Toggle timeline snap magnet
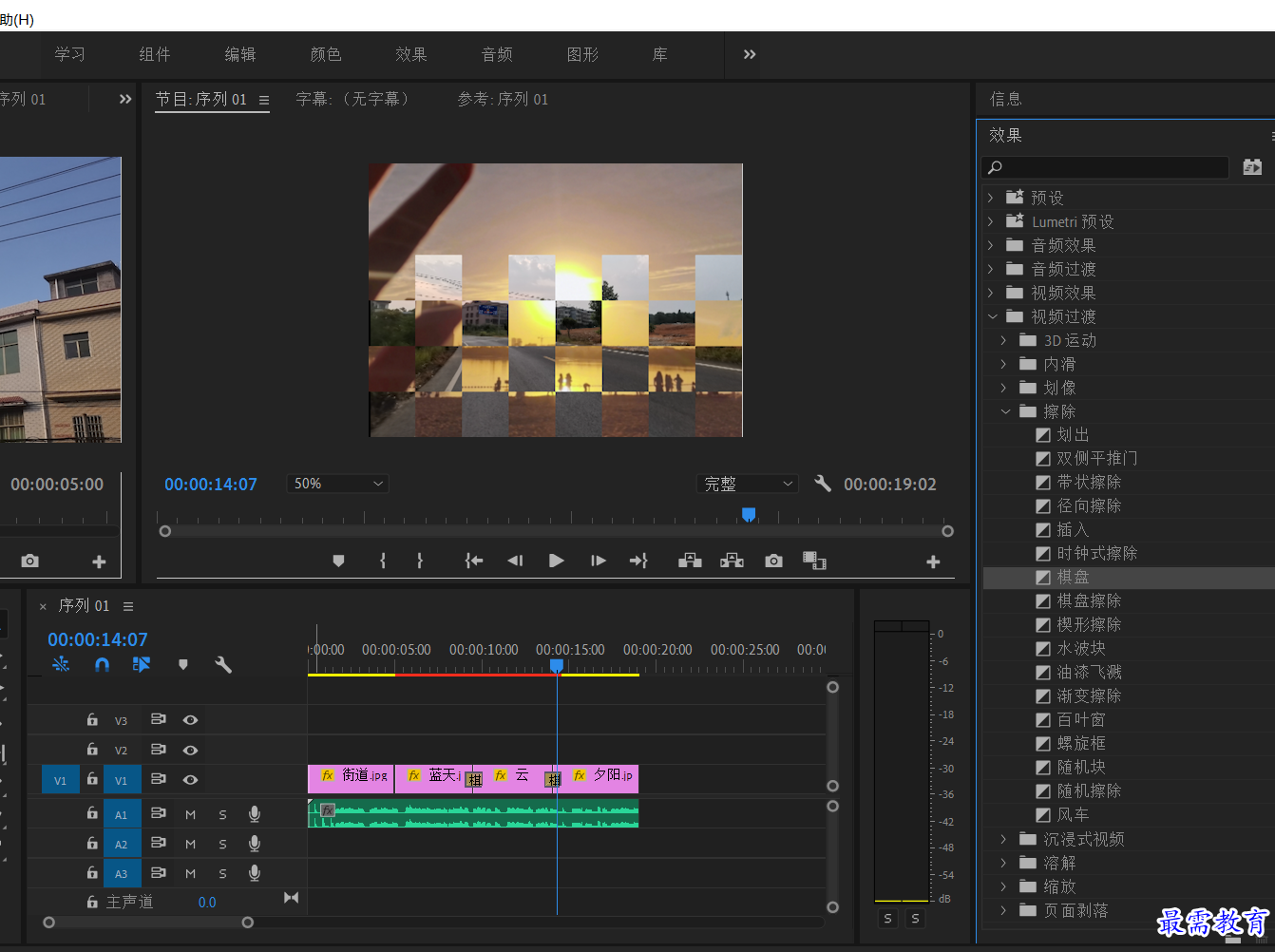 pos(102,665)
